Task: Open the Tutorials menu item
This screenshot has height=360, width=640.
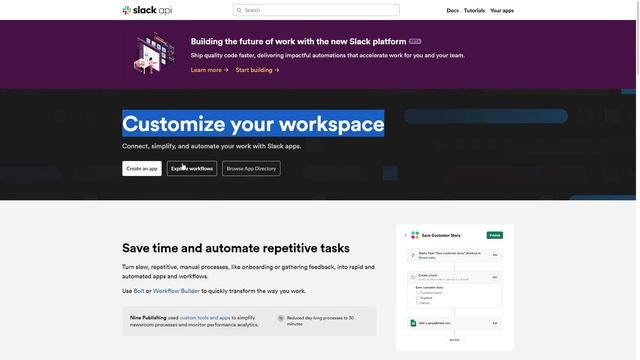Action: pyautogui.click(x=474, y=11)
